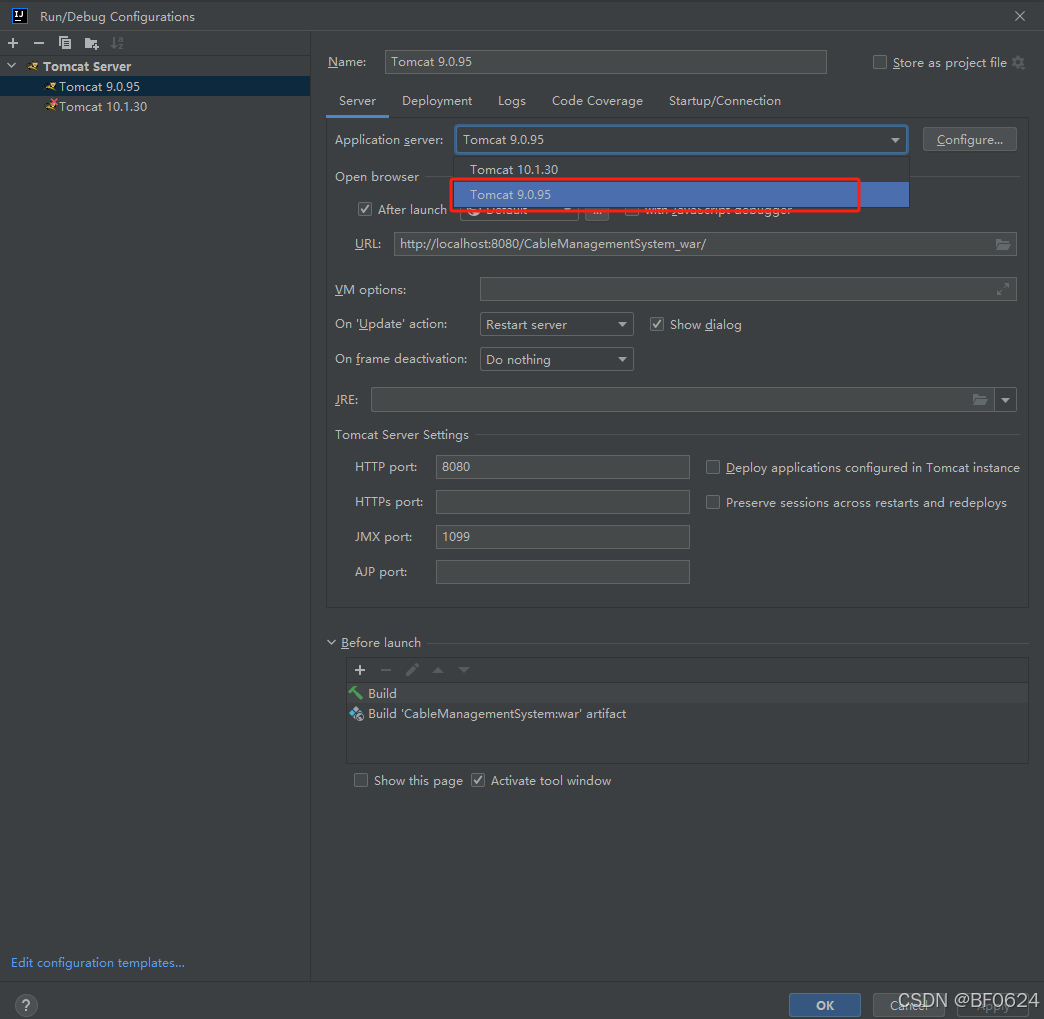The width and height of the screenshot is (1044, 1019).
Task: Add a before-launch task
Action: click(x=360, y=670)
